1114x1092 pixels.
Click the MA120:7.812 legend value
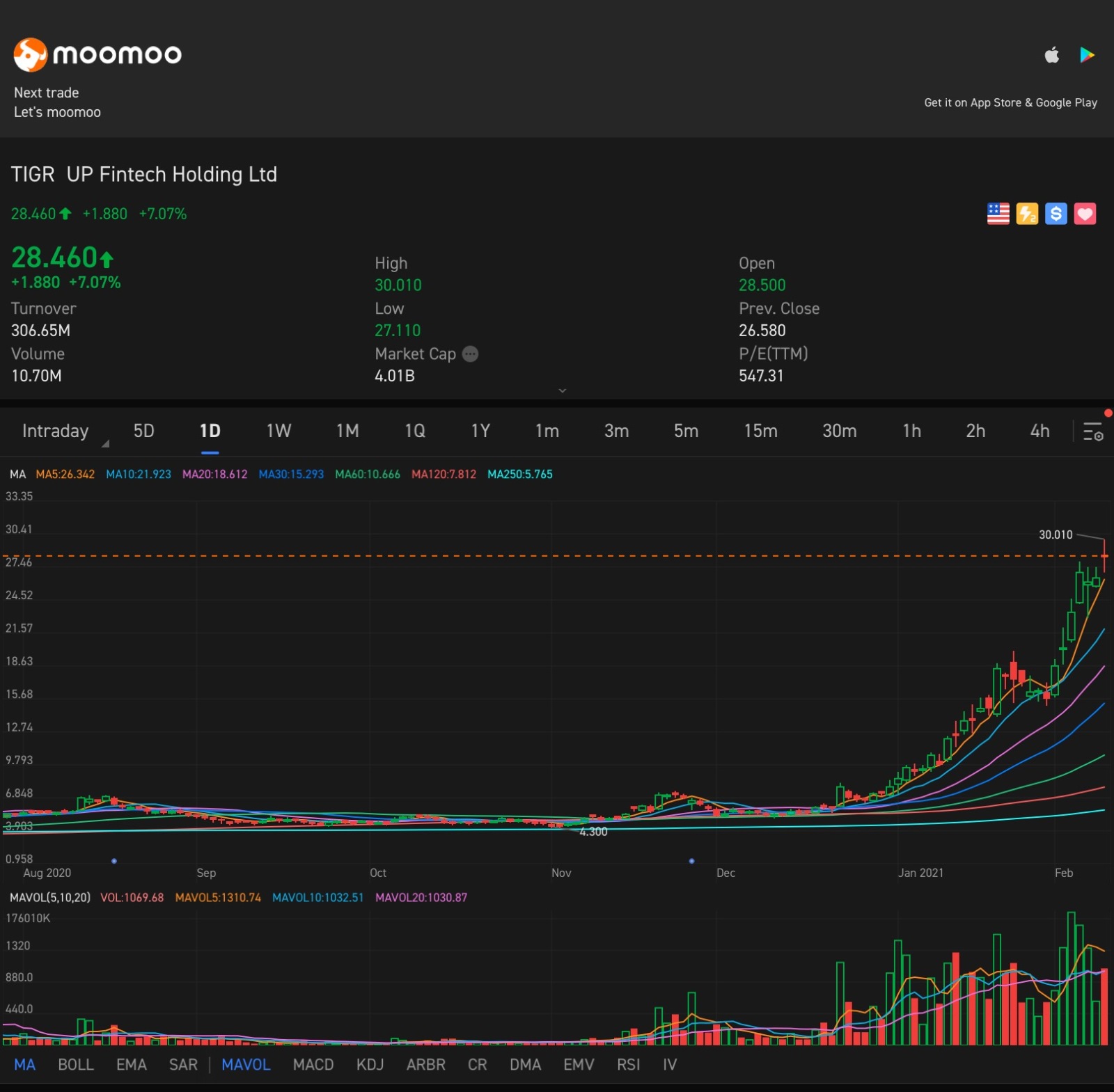point(444,474)
